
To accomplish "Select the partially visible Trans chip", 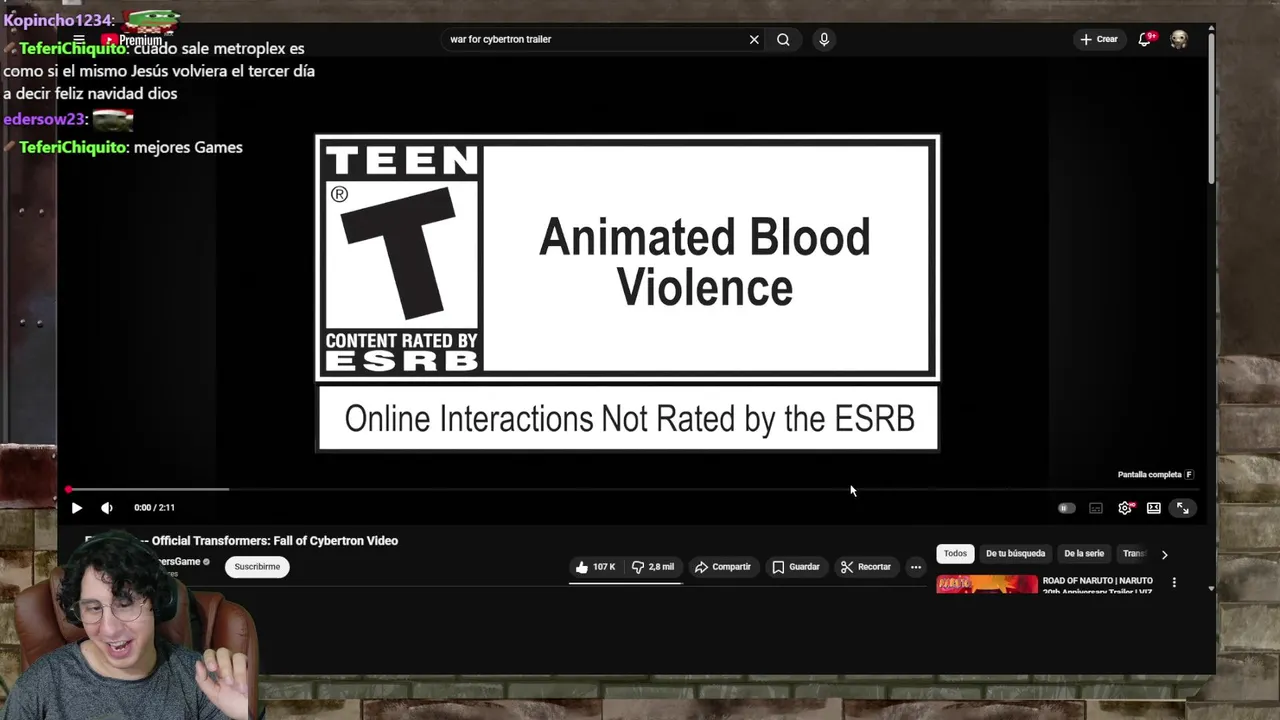I will point(1133,553).
